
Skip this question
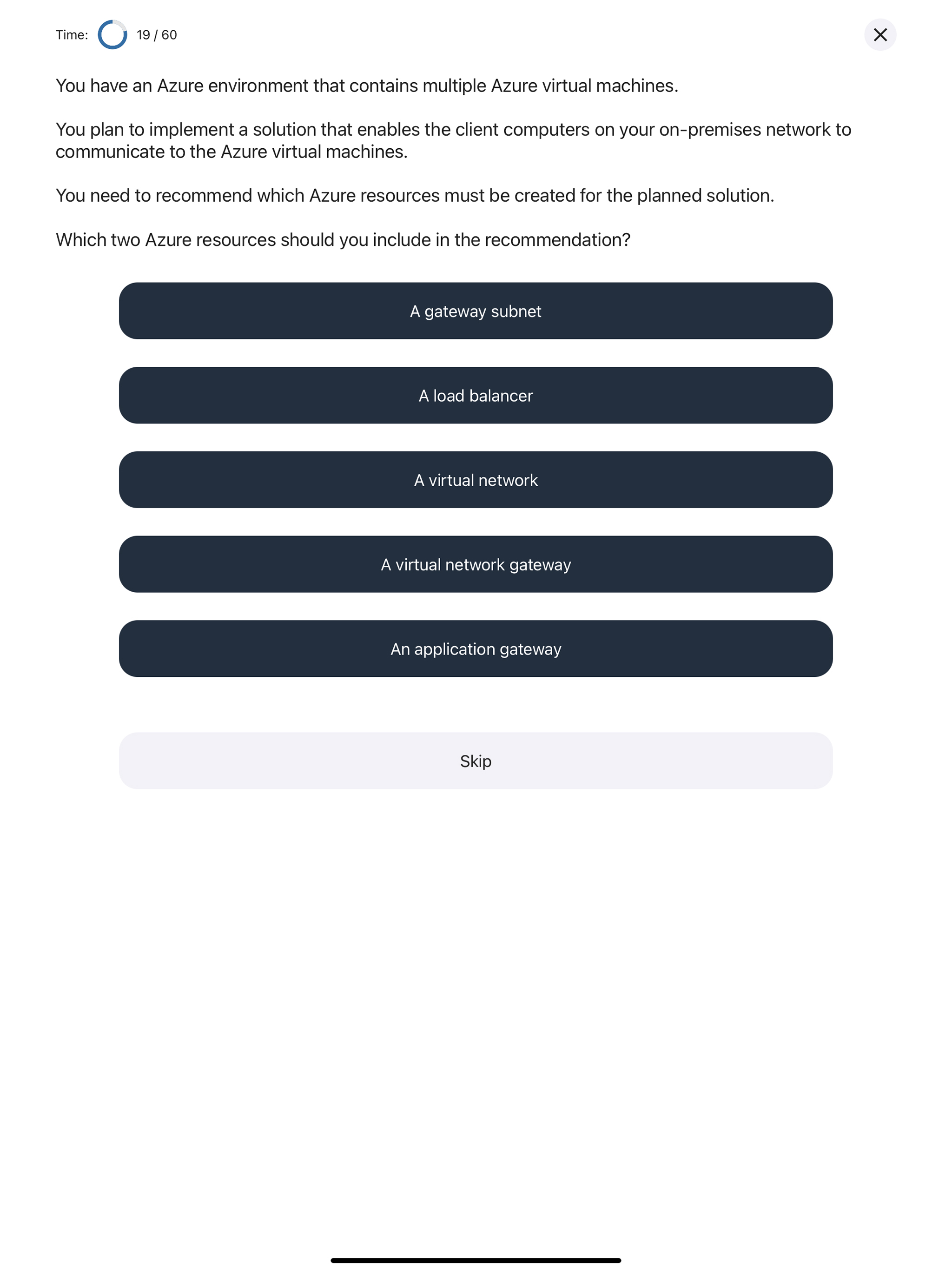tap(476, 760)
